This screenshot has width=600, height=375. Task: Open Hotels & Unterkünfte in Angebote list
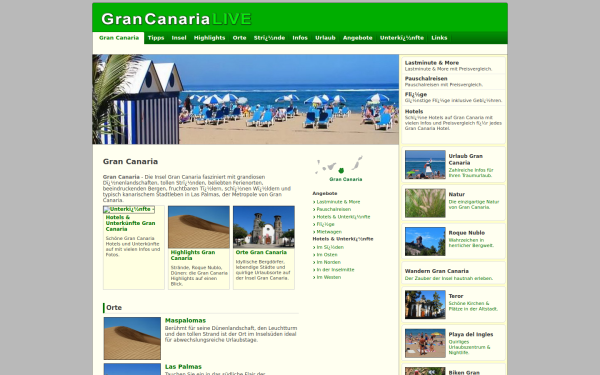tap(343, 217)
